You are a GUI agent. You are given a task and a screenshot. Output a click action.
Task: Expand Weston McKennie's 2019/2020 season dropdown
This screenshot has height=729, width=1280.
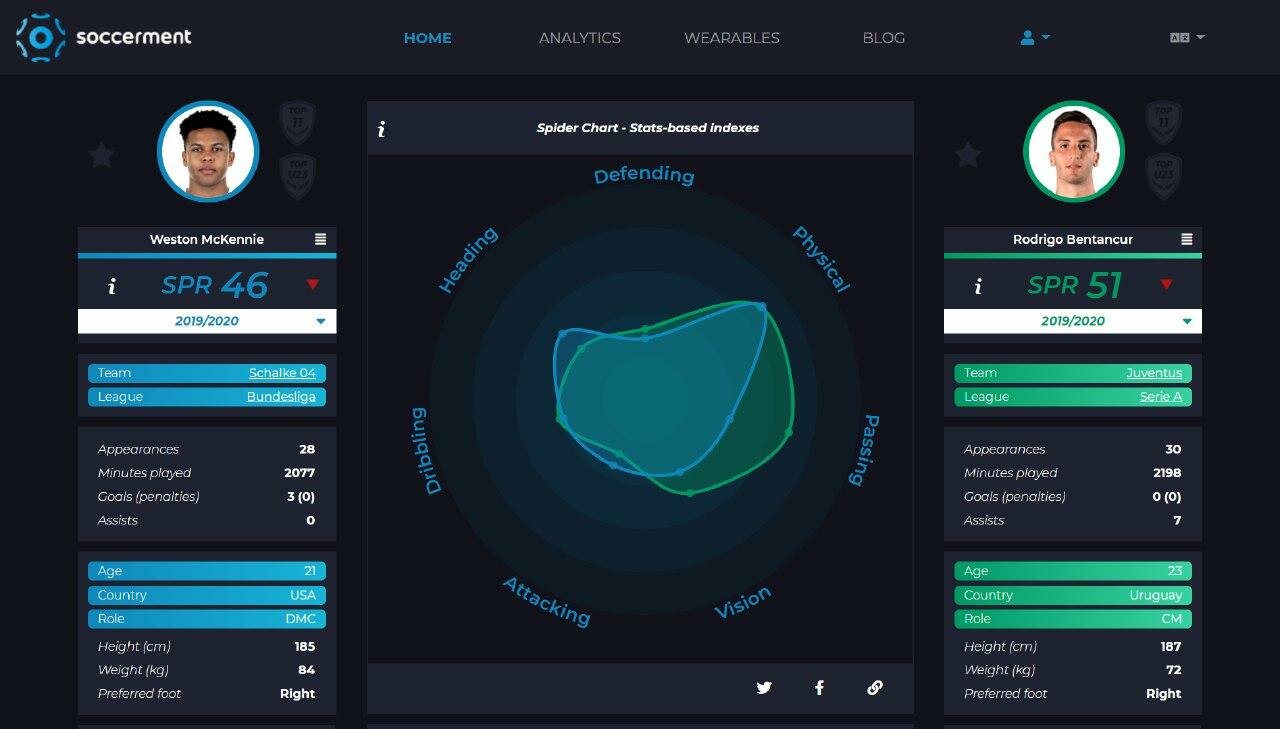click(x=207, y=321)
